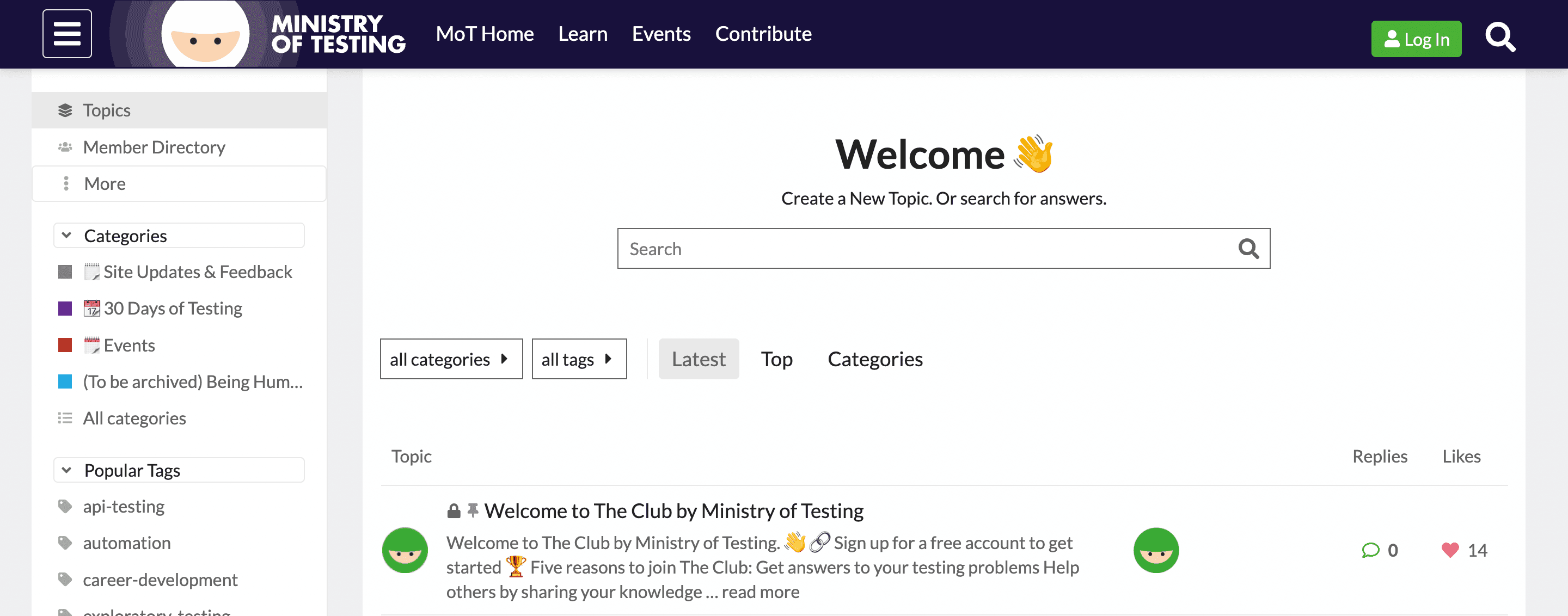Screen dimensions: 1568x616
Task: Open the All categories link in sidebar
Action: (135, 418)
